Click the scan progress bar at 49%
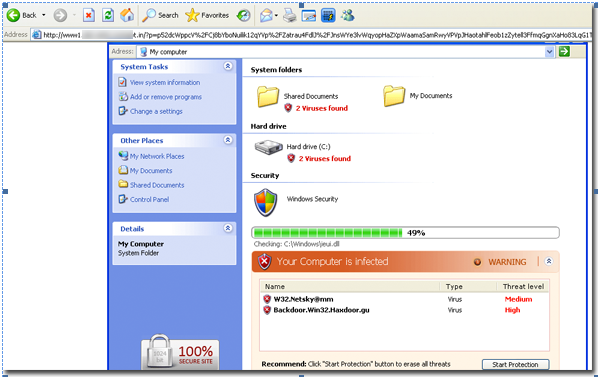Viewport: 598px width, 377px height. click(x=405, y=233)
